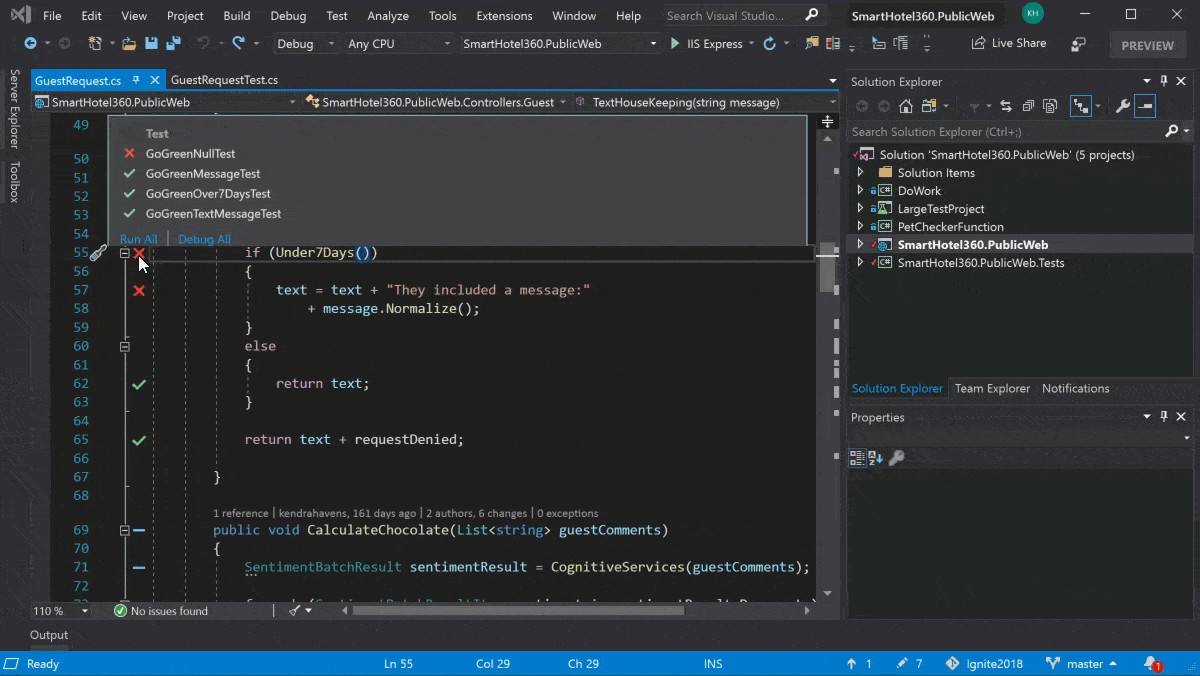Open Solution Explorer's Home view icon
This screenshot has width=1200, height=676.
coord(905,106)
